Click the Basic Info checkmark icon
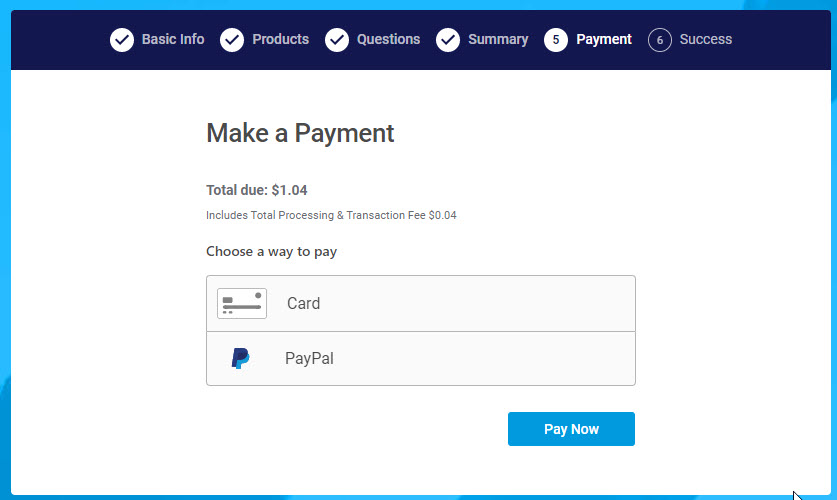 pos(122,40)
